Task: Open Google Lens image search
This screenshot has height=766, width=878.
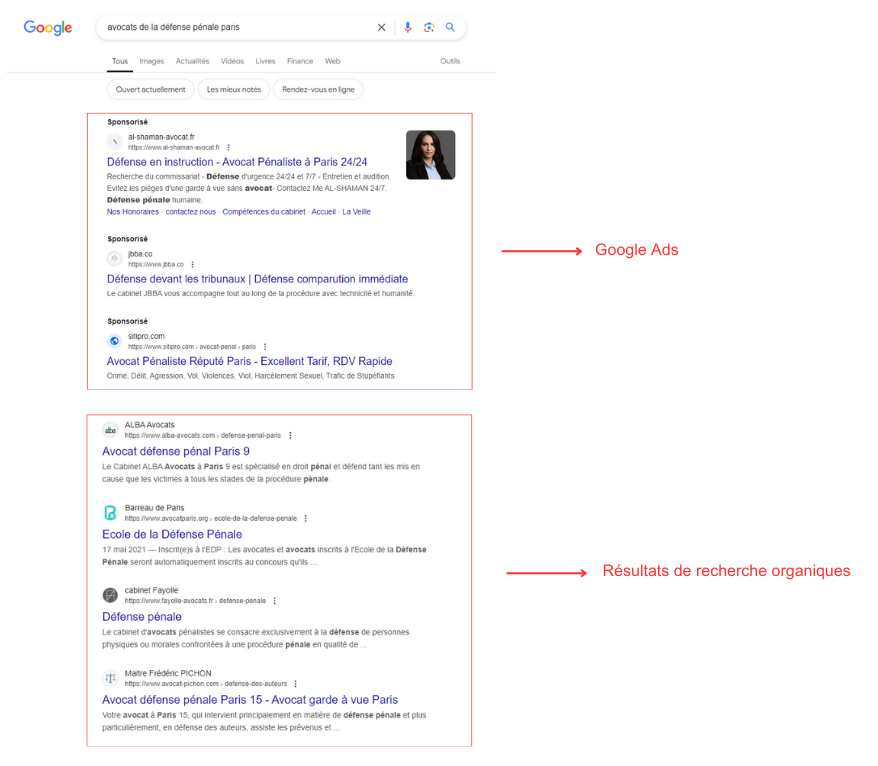Action: [x=429, y=27]
